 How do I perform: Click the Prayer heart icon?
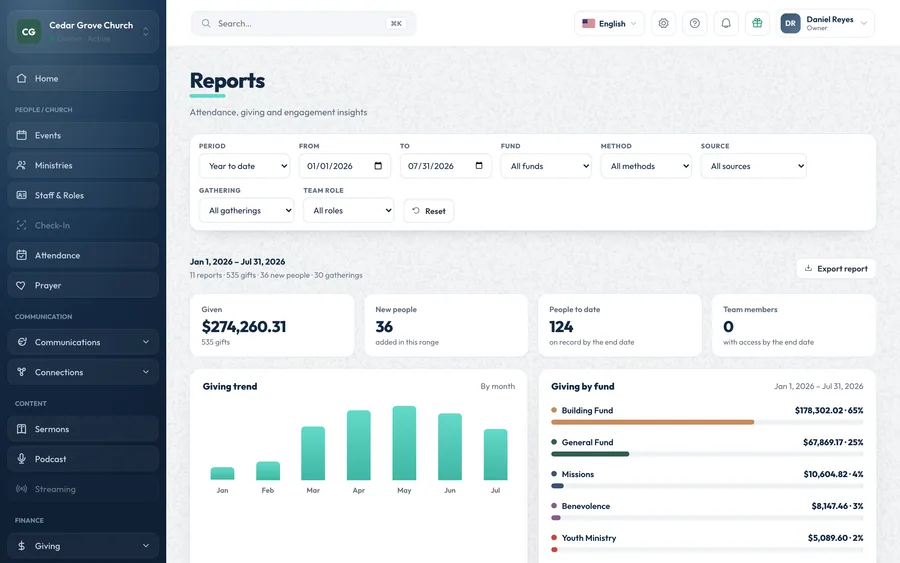(x=21, y=285)
